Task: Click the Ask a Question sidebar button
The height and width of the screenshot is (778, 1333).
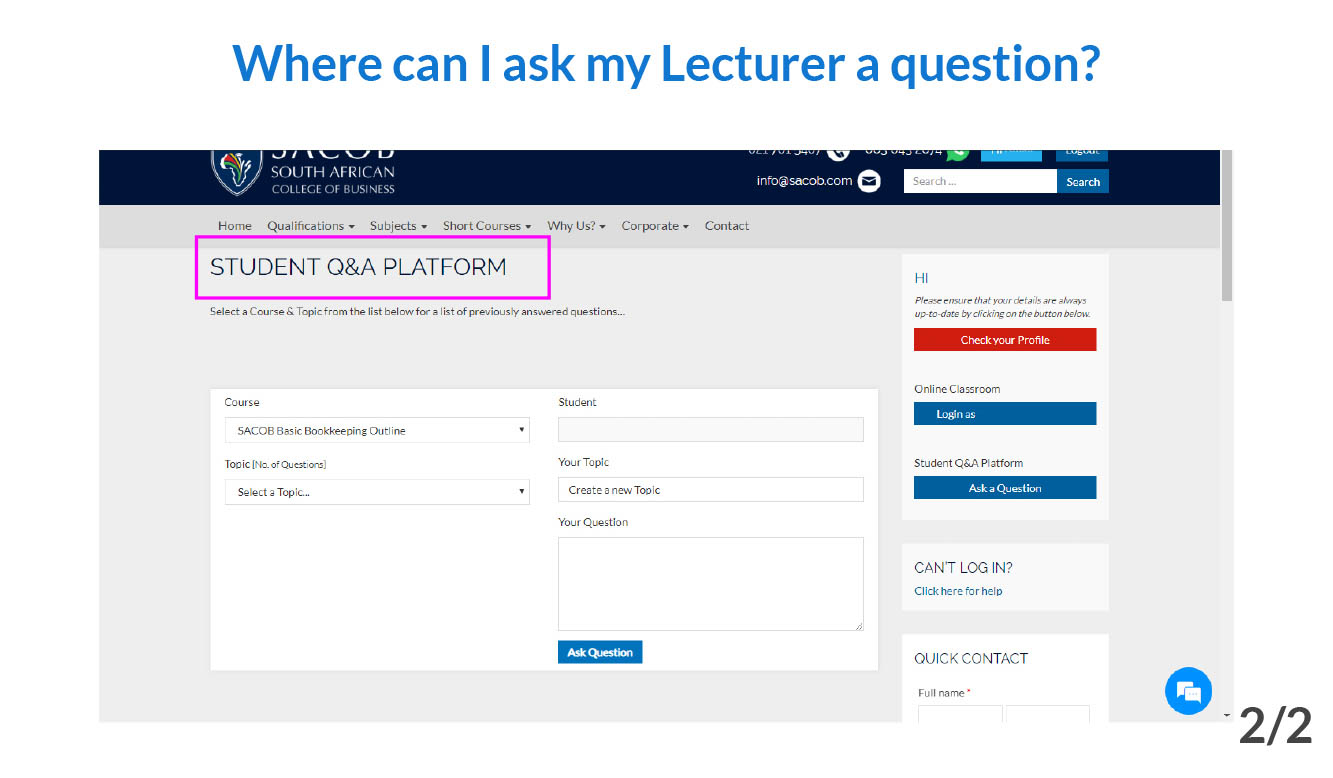Action: pos(1005,488)
